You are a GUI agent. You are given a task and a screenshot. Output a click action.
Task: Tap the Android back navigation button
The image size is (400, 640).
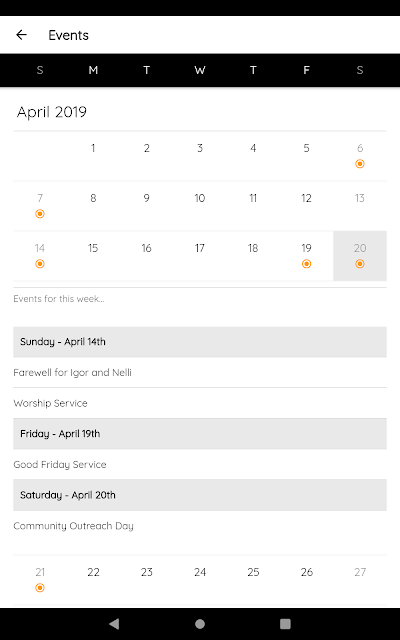point(114,624)
